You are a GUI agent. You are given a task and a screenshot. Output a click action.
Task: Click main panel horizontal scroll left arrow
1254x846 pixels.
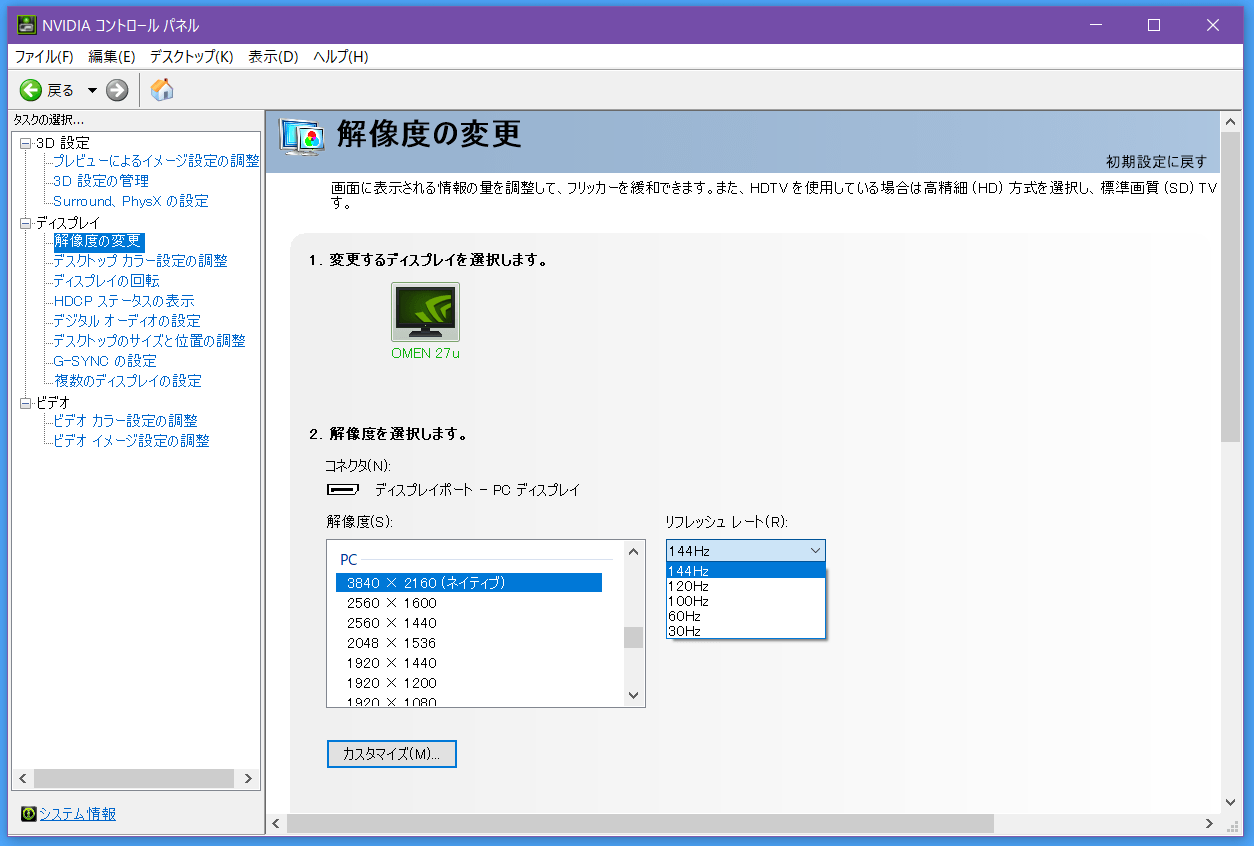coord(277,823)
